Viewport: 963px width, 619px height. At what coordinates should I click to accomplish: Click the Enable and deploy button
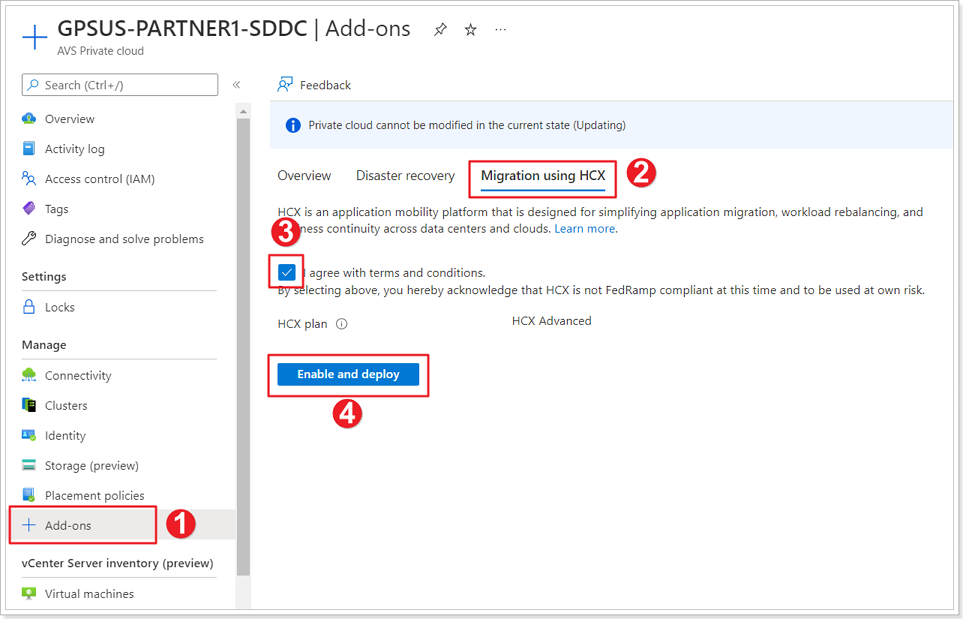tap(348, 375)
